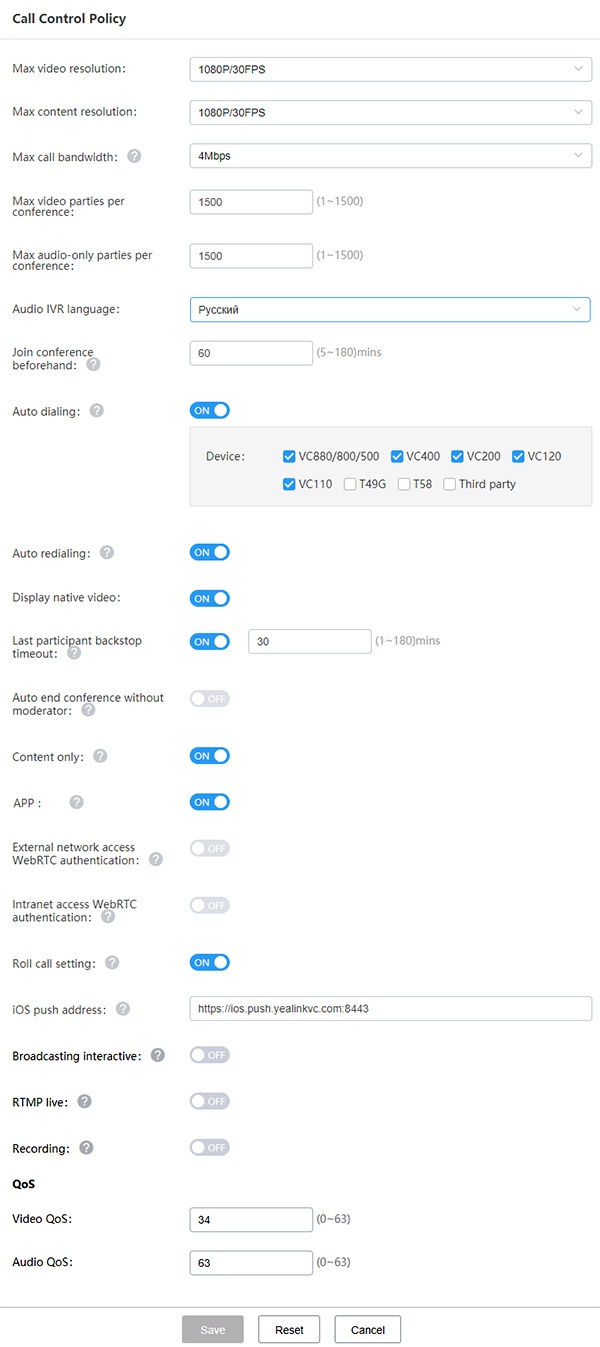Uncheck the VC400 device checkbox
This screenshot has width=600, height=1347.
(x=397, y=456)
